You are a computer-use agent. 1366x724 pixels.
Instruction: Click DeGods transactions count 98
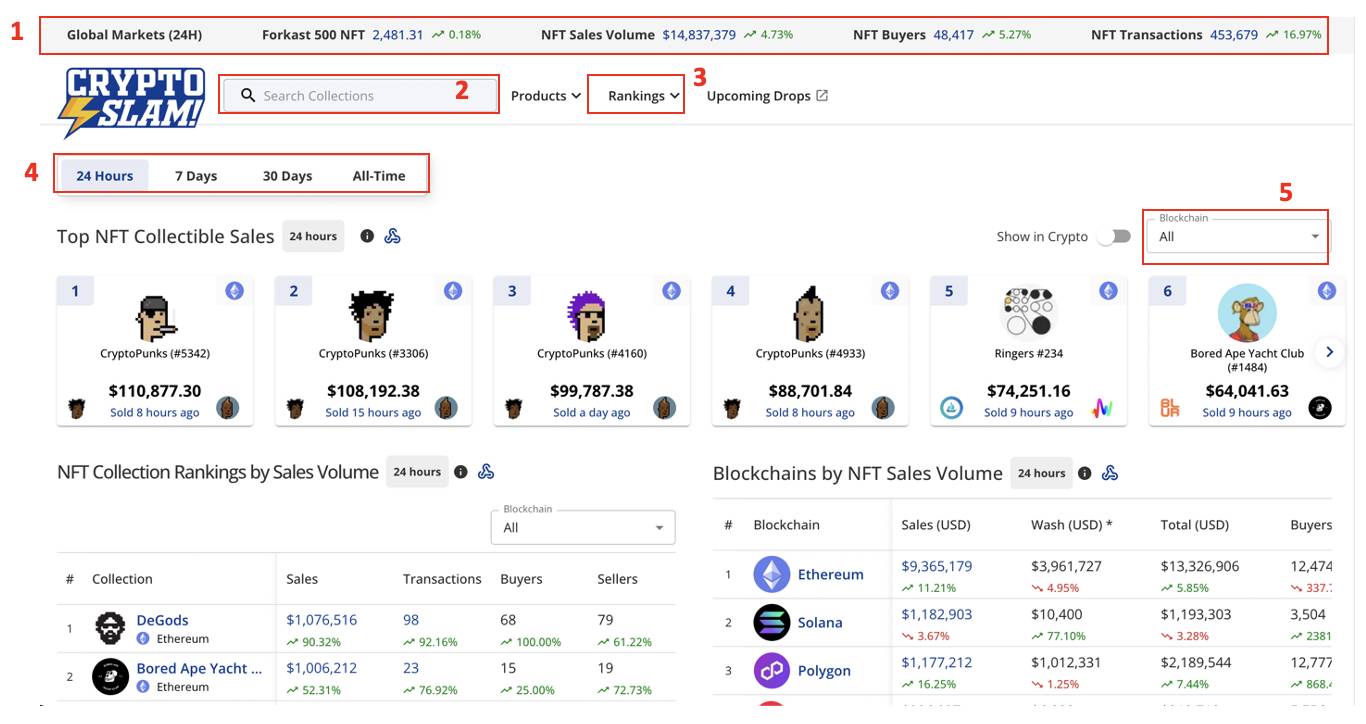(x=411, y=620)
